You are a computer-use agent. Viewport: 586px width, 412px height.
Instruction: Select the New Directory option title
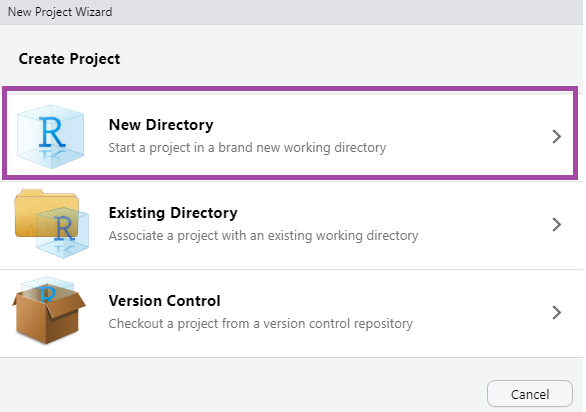[x=161, y=125]
